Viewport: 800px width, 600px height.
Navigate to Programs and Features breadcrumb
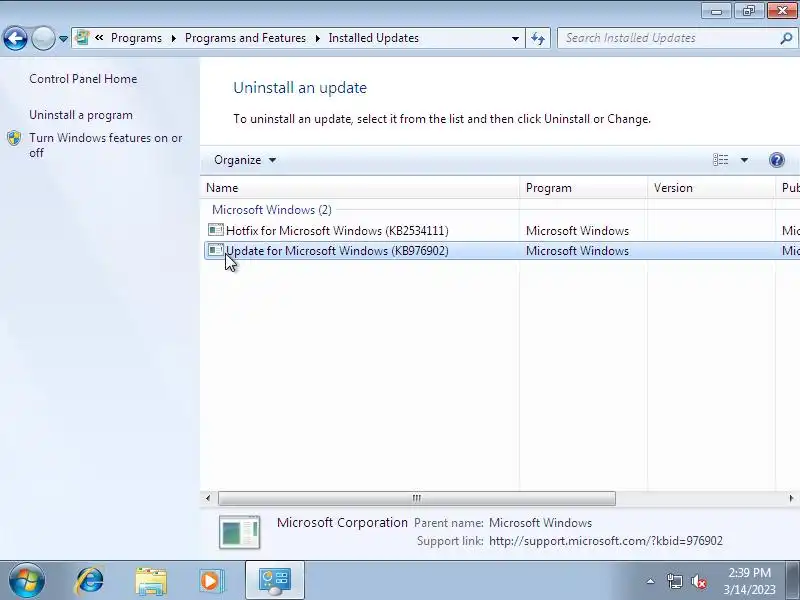tap(245, 38)
